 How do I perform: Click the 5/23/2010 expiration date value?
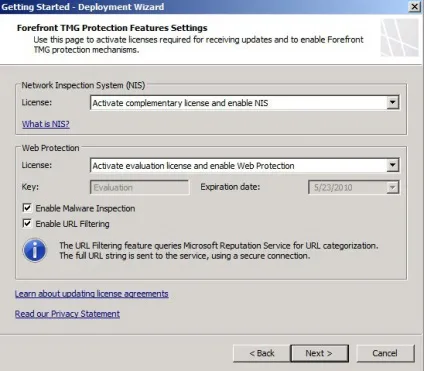333,188
